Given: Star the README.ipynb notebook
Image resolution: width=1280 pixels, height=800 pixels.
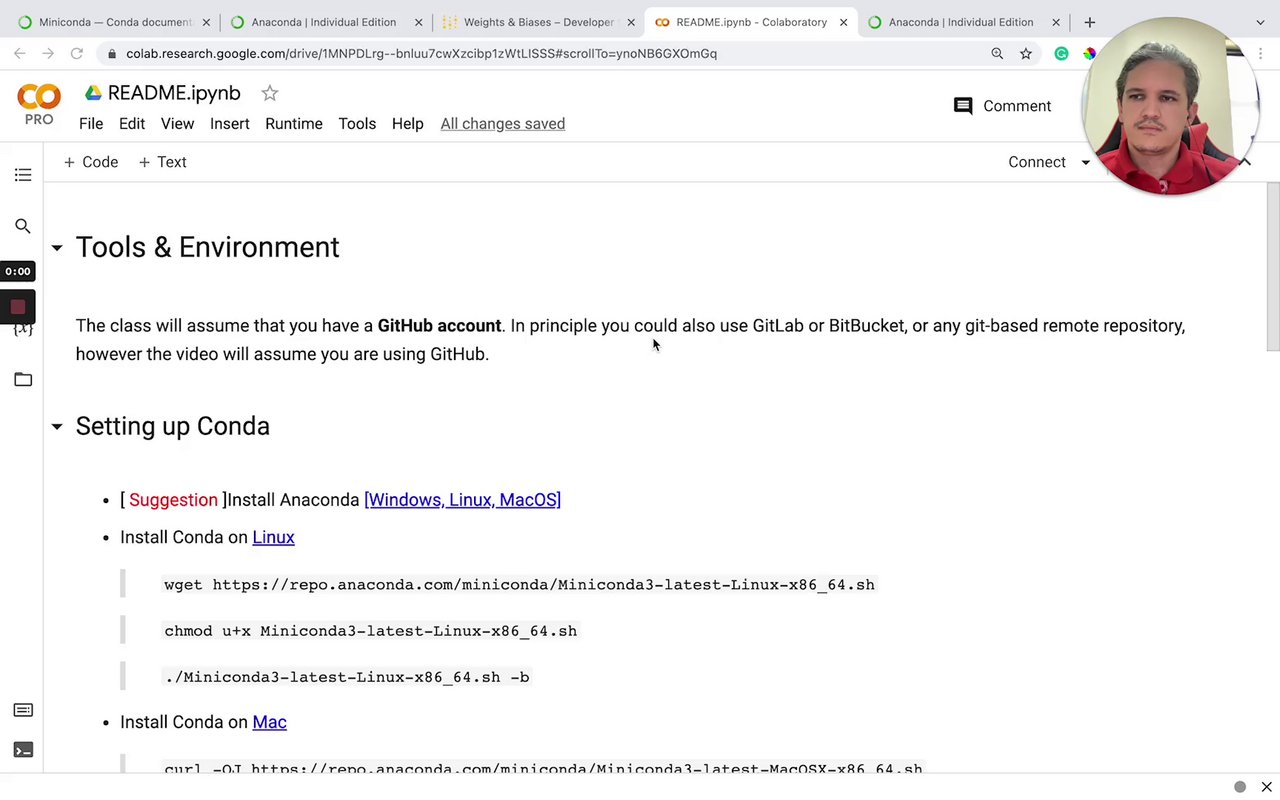Looking at the screenshot, I should coord(270,93).
